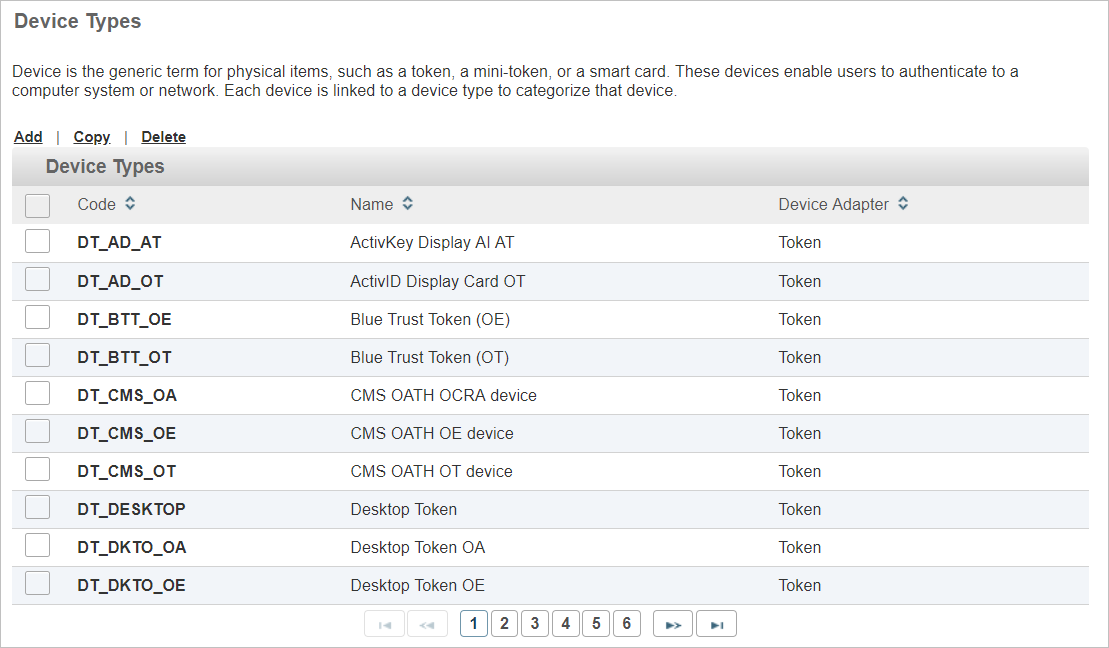Select page 3 in the pager
The width and height of the screenshot is (1109, 648).
[535, 623]
